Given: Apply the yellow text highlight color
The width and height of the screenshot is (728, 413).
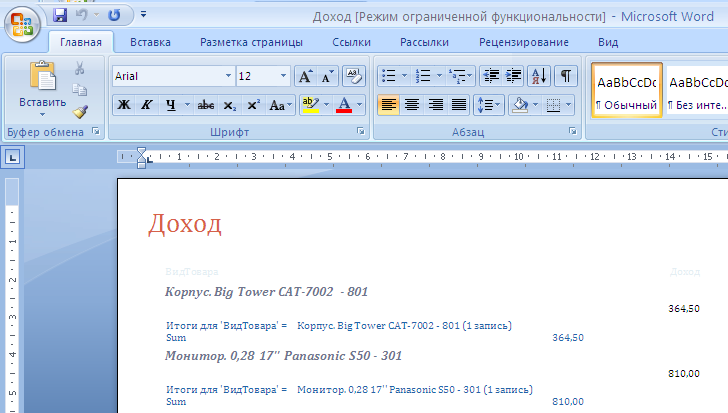Looking at the screenshot, I should [x=310, y=105].
